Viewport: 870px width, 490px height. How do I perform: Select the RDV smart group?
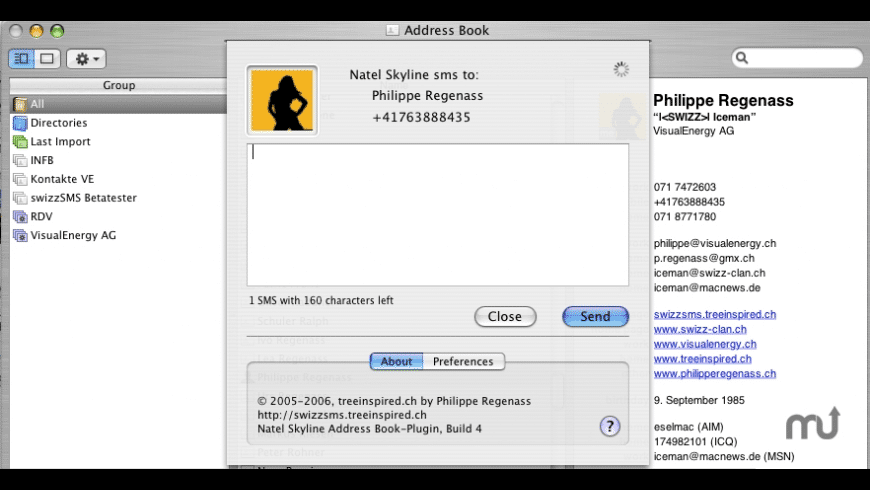118,216
